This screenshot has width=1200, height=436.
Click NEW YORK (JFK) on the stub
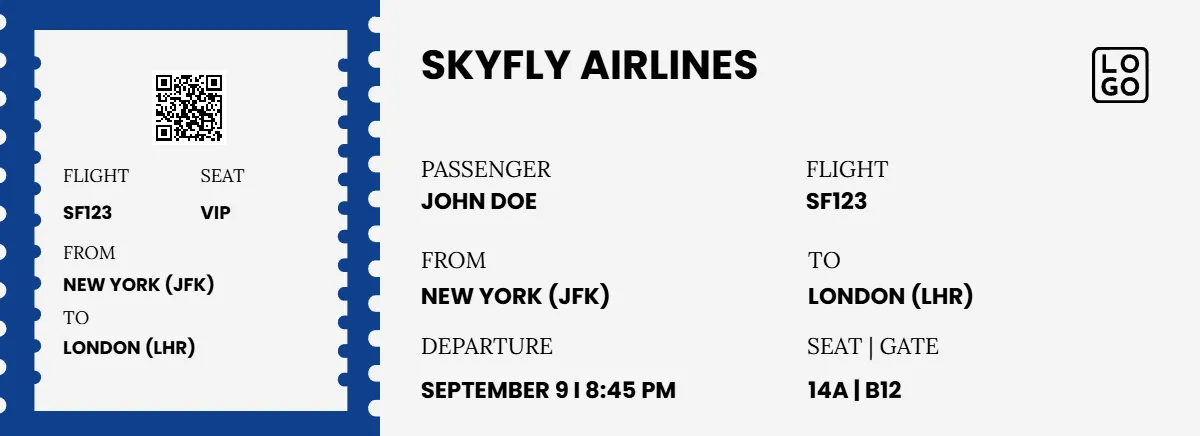pyautogui.click(x=139, y=285)
